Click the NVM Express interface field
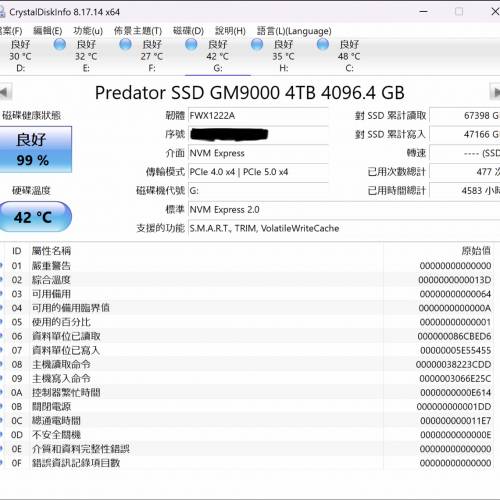This screenshot has height=500, width=500. [258, 153]
